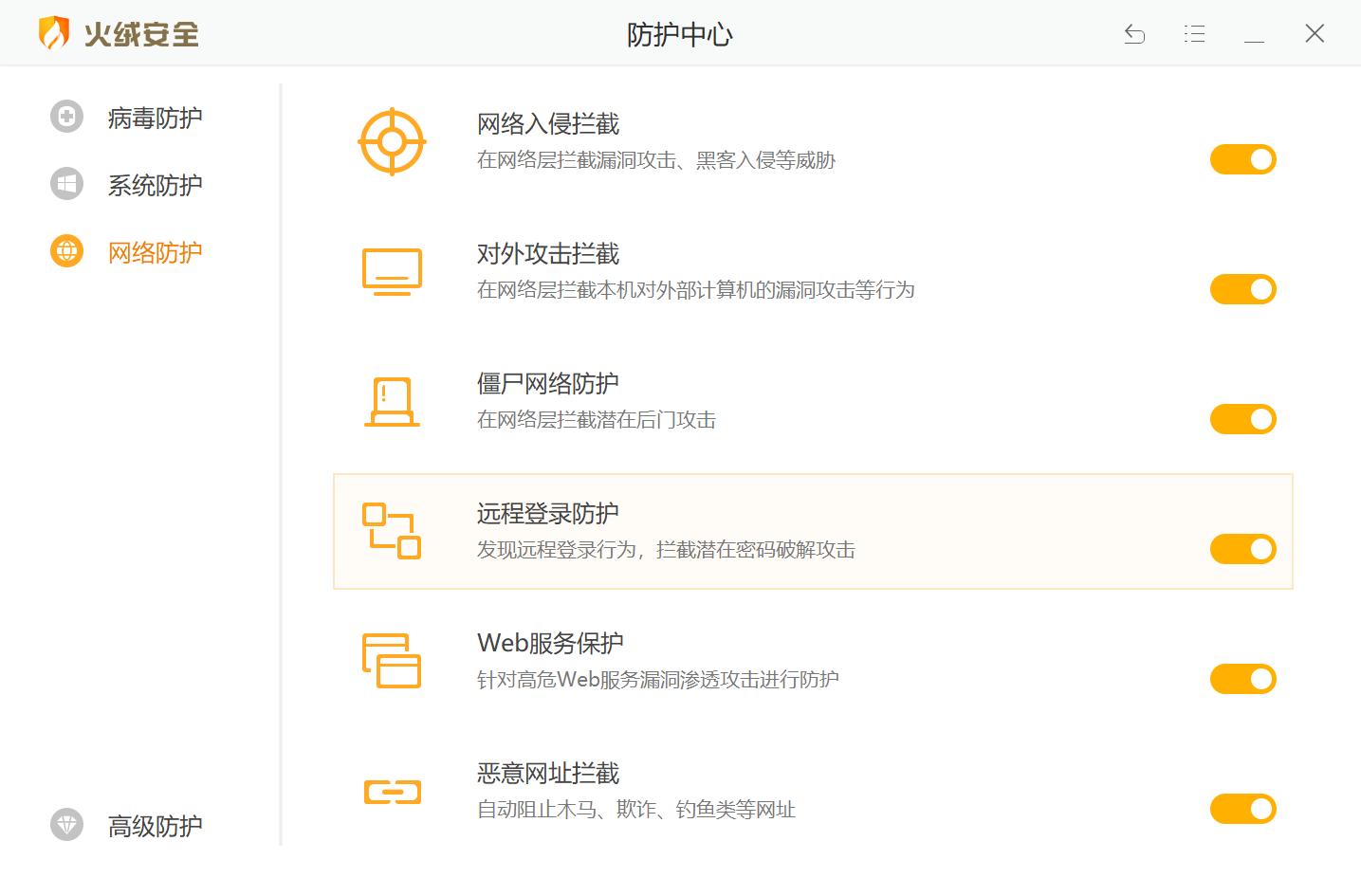Disable the 网络入侵拦截 switch
Viewport: 1361px width, 896px height.
pyautogui.click(x=1242, y=158)
